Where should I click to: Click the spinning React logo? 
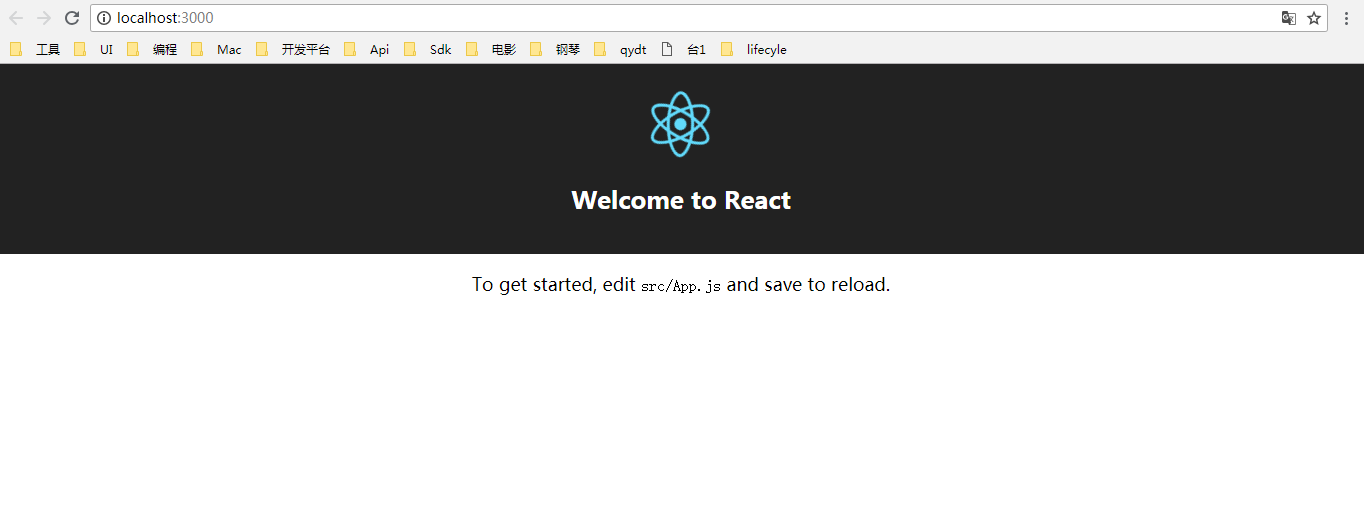tap(681, 124)
